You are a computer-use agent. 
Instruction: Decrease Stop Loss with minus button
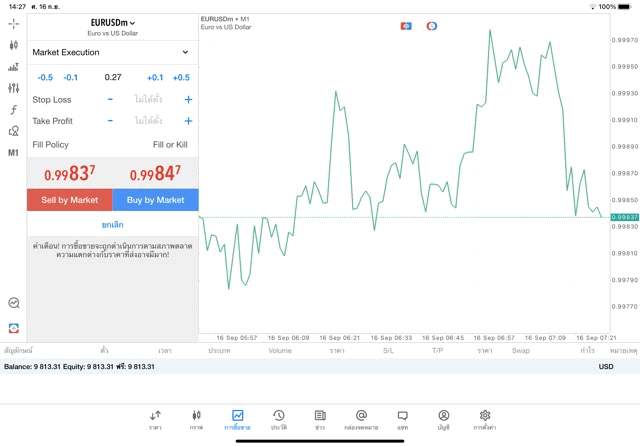tap(110, 99)
